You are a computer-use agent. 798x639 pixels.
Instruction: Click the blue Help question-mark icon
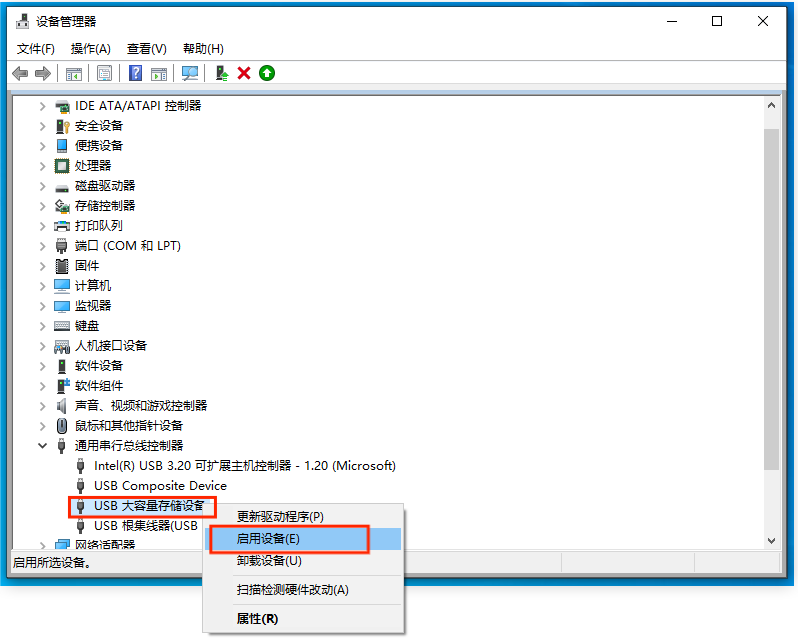[135, 73]
